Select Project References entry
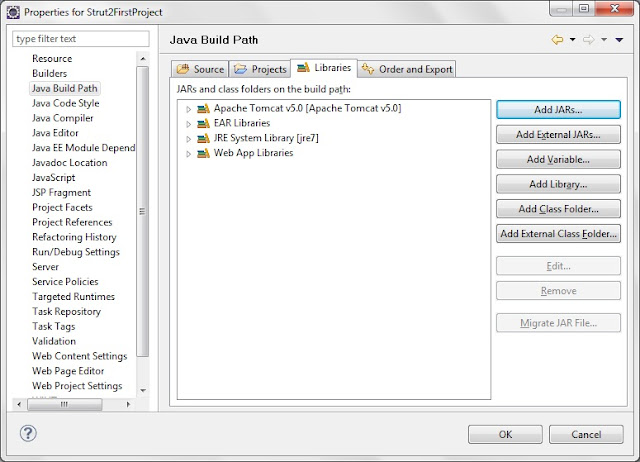 click(72, 222)
